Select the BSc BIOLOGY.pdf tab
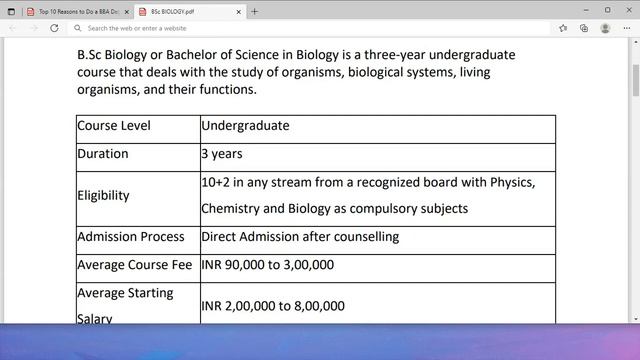 [190, 12]
